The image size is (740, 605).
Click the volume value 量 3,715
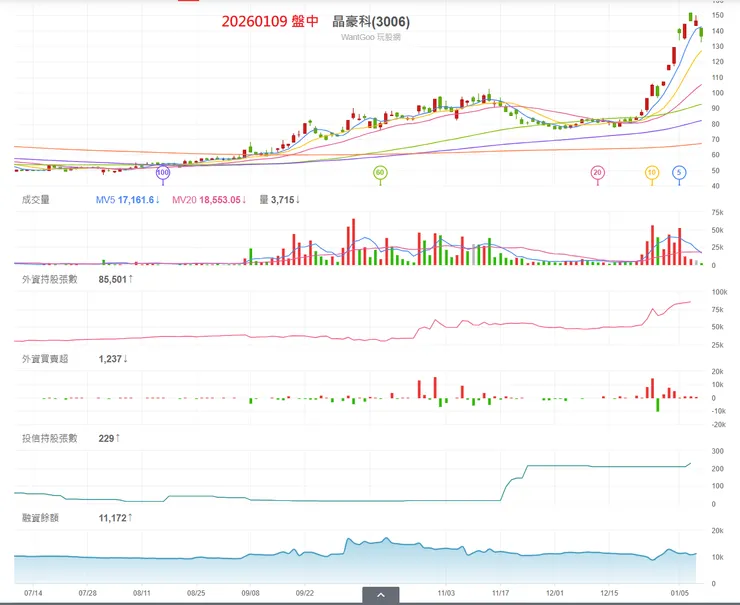tap(279, 200)
